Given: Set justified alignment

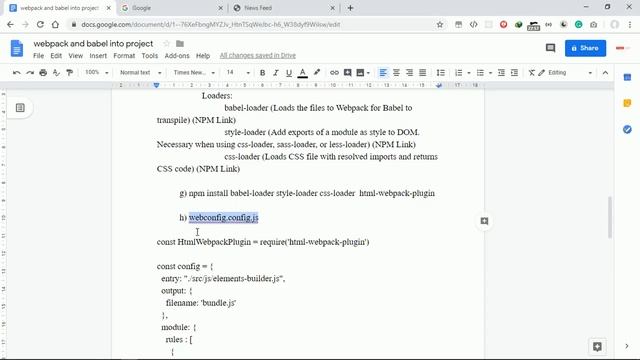Looking at the screenshot, I should [422, 73].
